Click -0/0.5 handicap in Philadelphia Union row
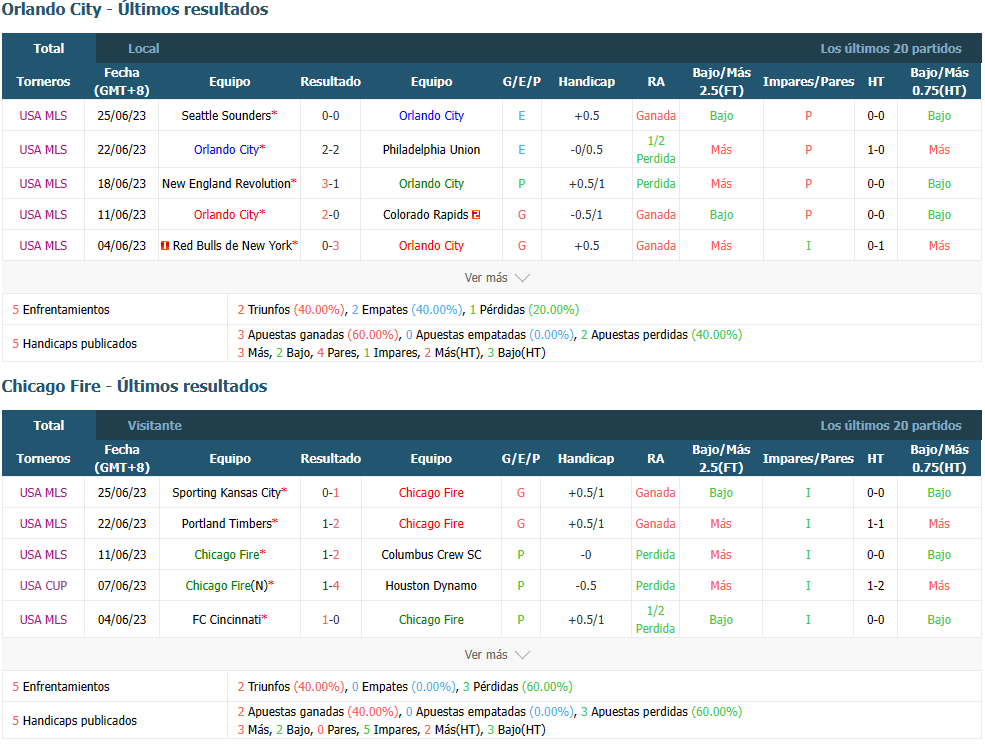Viewport: 985px width, 744px height. pyautogui.click(x=587, y=150)
